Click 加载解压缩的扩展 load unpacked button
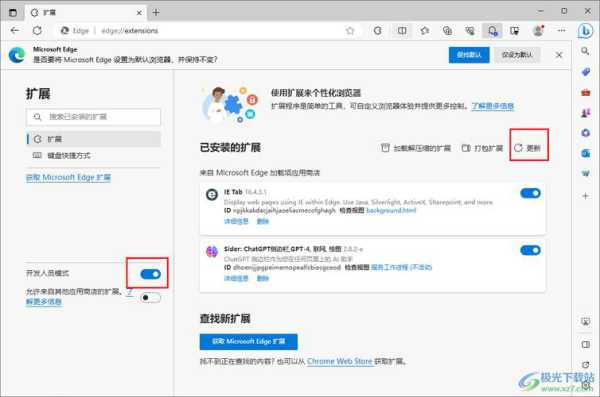The image size is (600, 397). (416, 148)
